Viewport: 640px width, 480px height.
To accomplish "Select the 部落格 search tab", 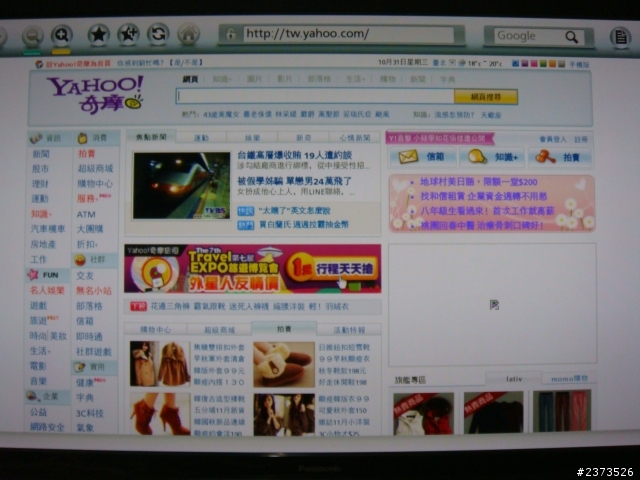I will (x=319, y=79).
